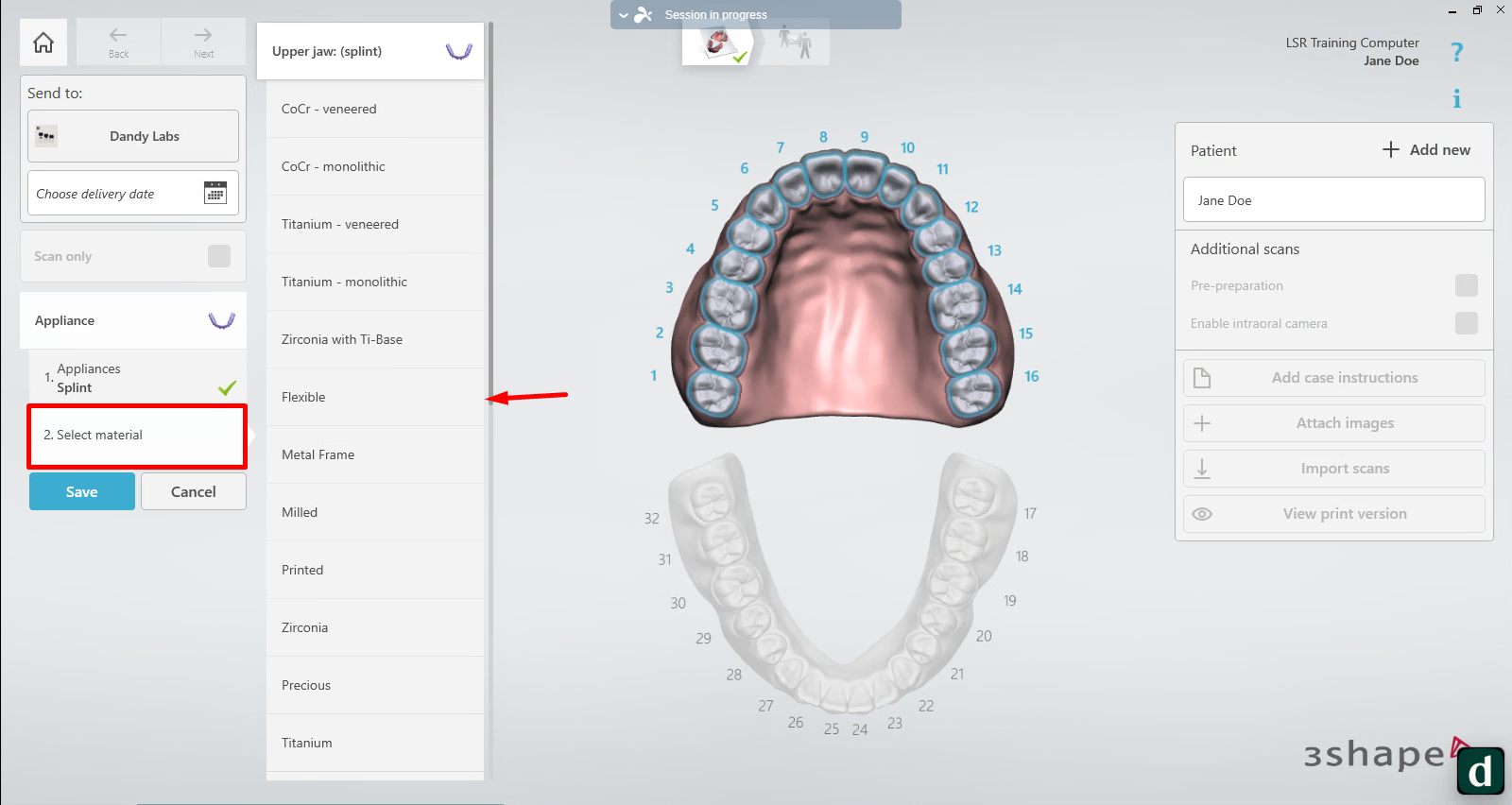Enable intraoral camera checkbox
The height and width of the screenshot is (805, 1512).
[1466, 323]
